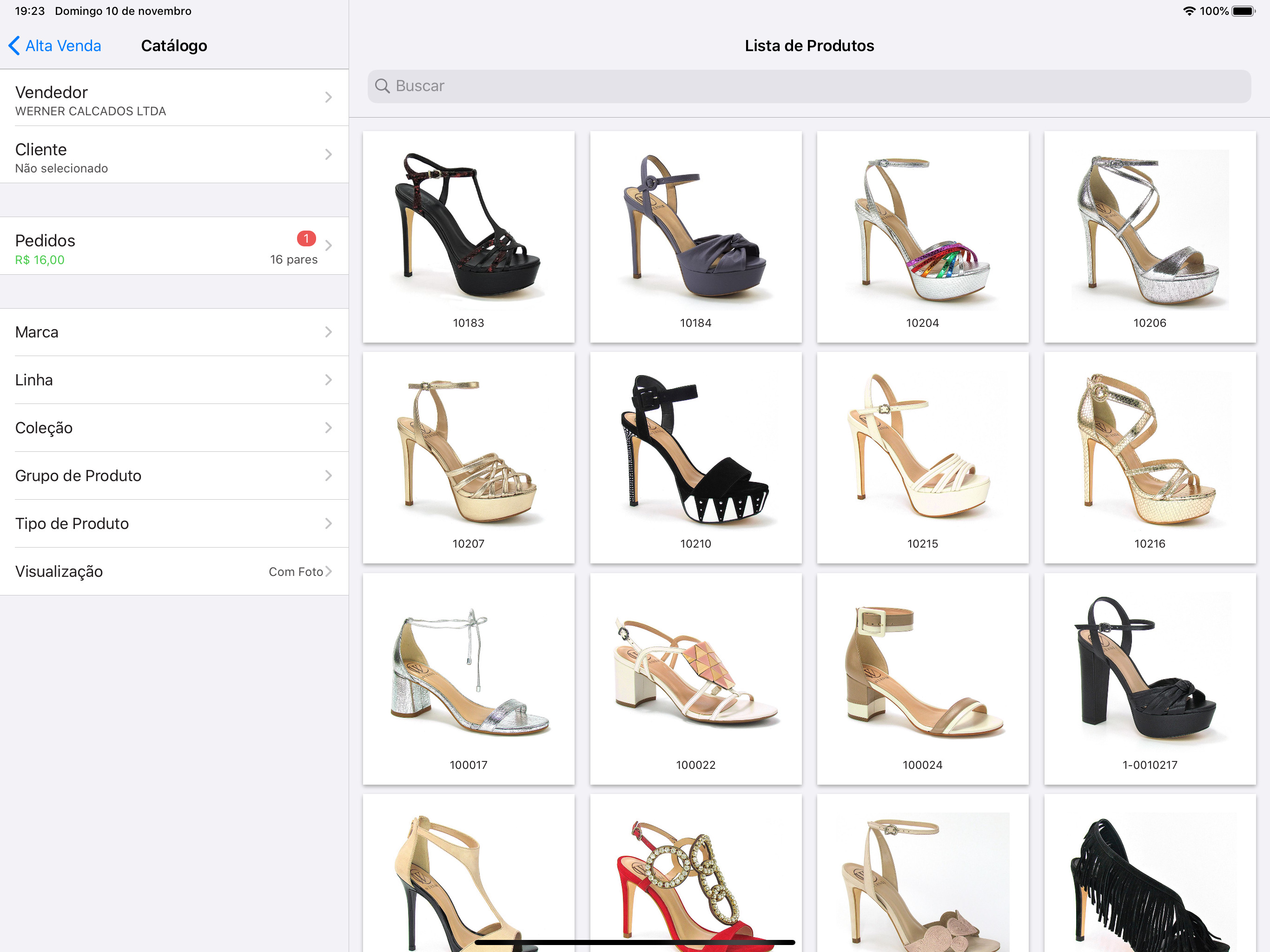This screenshot has width=1270, height=952.
Task: Tap the home indicator bar at the bottom
Action: pyautogui.click(x=635, y=942)
